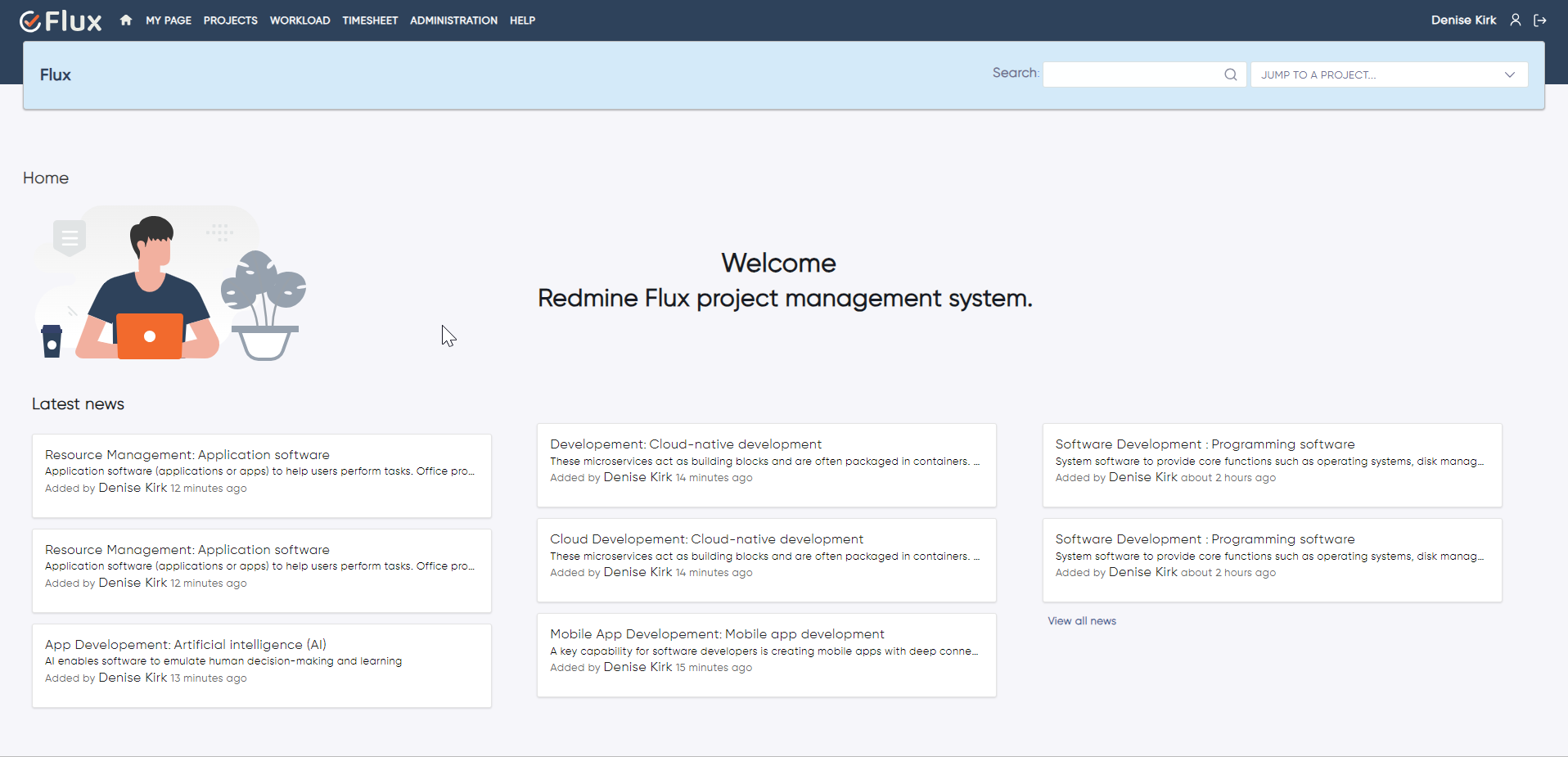Open first Software Development Programming software news
This screenshot has width=1568, height=757.
point(1204,444)
